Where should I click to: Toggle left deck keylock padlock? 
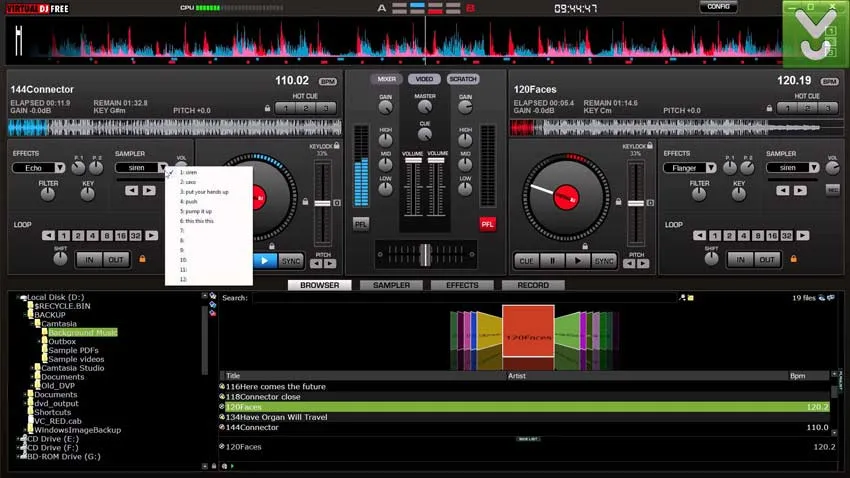337,146
